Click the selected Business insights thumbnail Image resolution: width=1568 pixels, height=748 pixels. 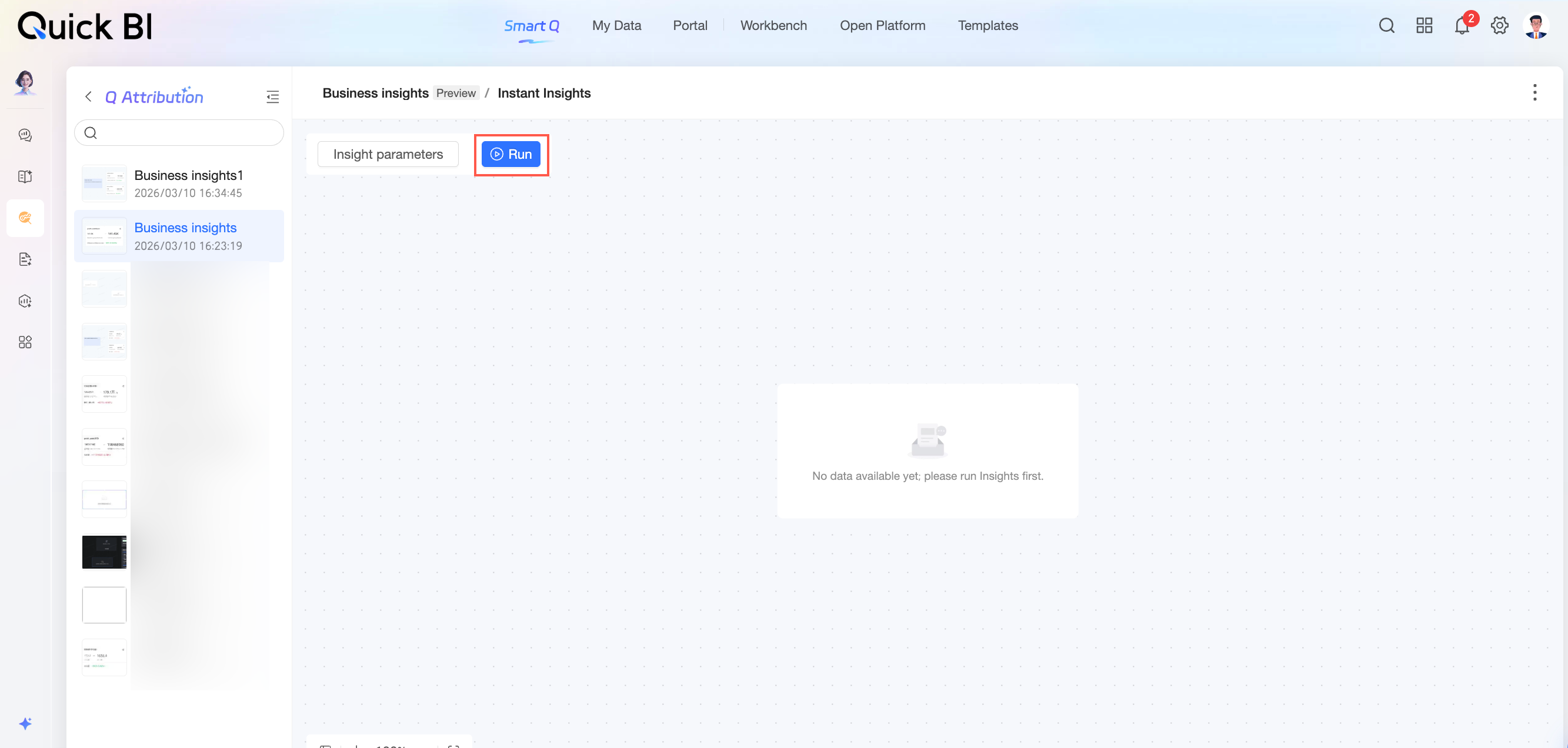[x=104, y=236]
